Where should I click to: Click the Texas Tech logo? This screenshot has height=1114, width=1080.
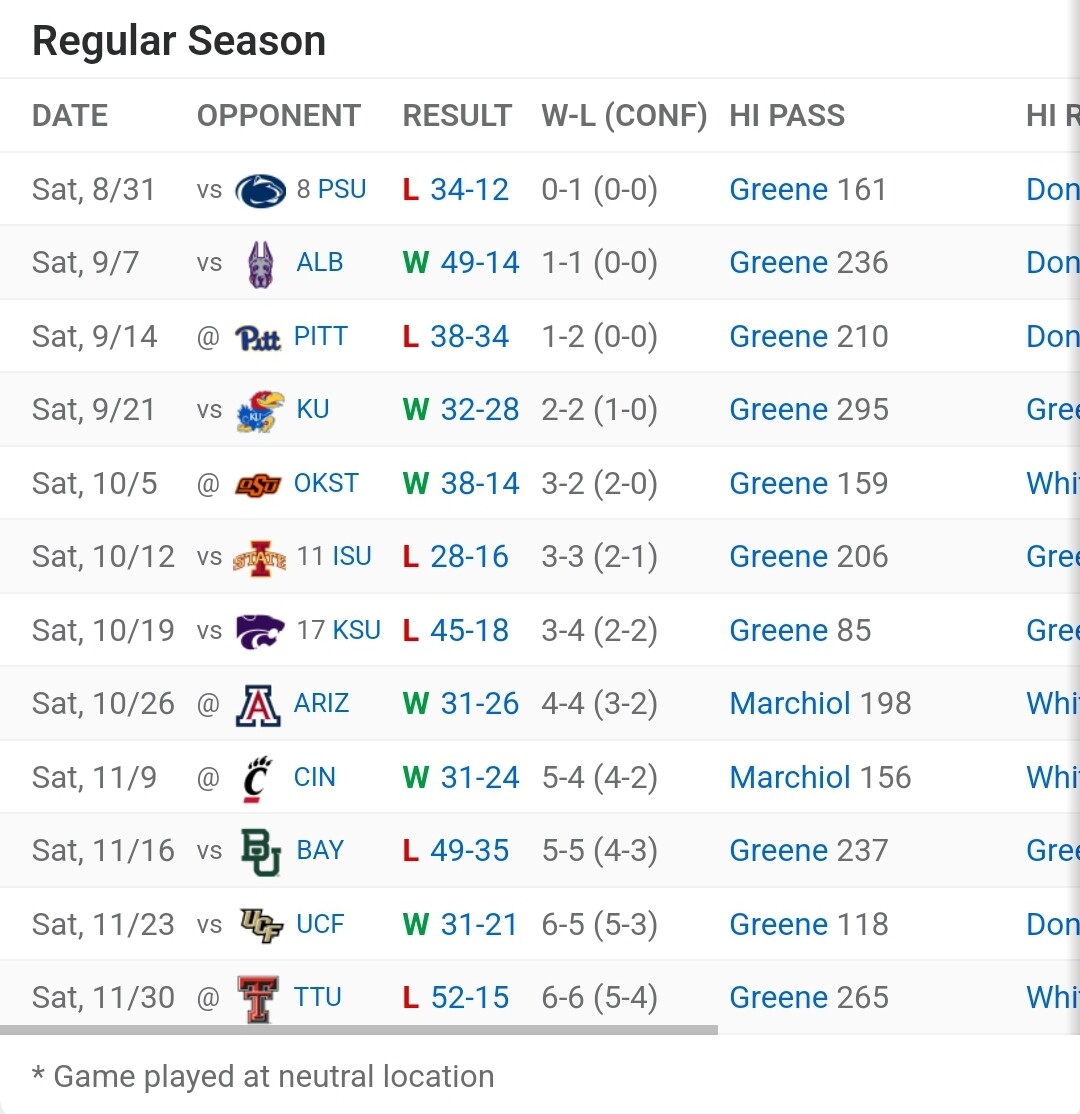(x=258, y=999)
